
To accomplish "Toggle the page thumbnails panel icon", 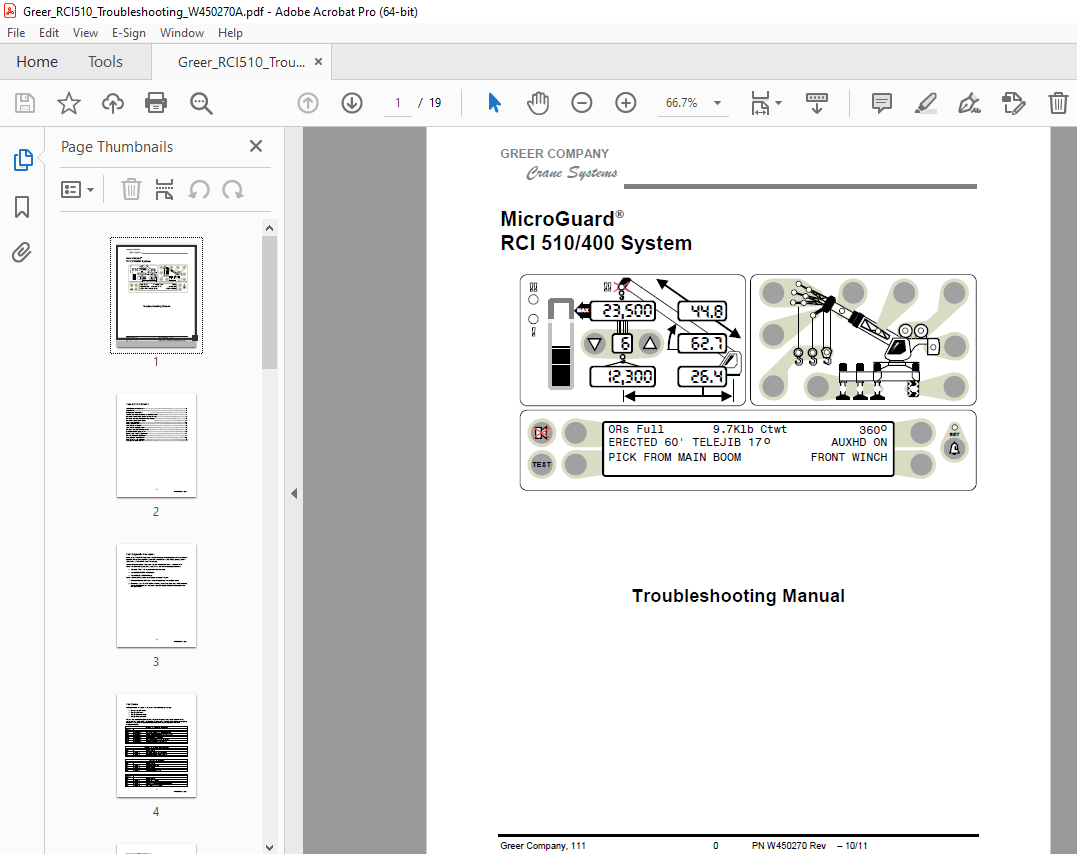I will 22,159.
